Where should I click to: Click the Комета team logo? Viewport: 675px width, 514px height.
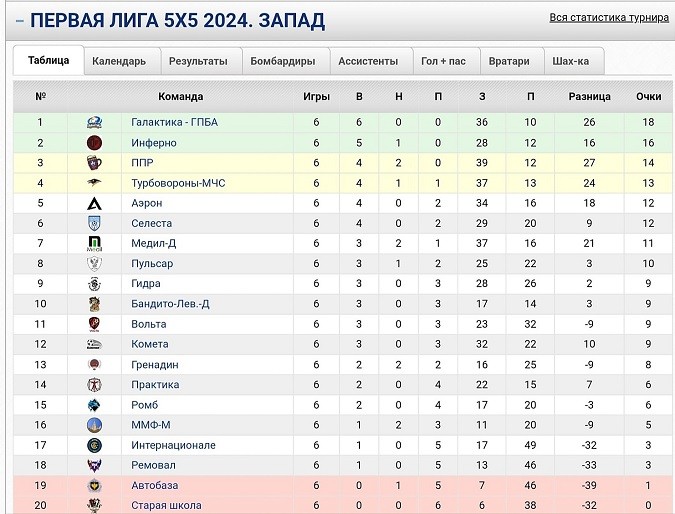[94, 344]
